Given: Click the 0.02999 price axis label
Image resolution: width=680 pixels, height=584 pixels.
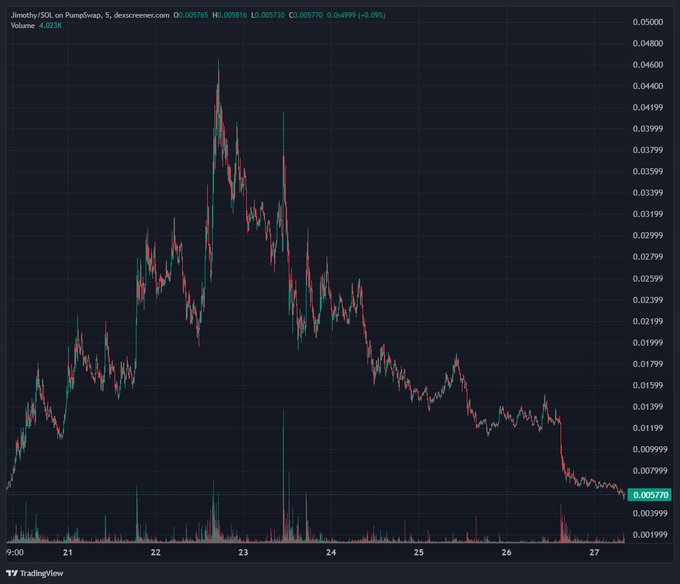Looking at the screenshot, I should pyautogui.click(x=647, y=235).
